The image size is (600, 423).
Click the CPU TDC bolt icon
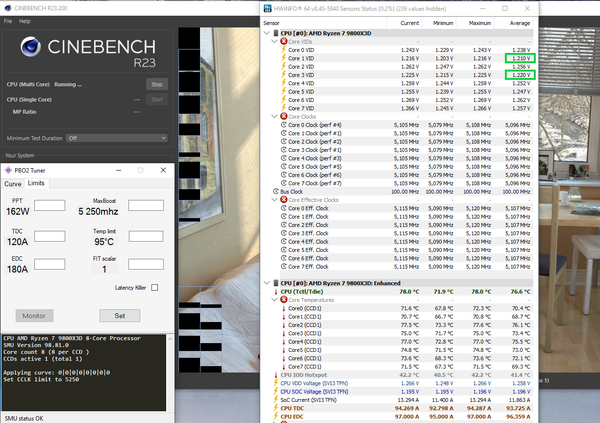(x=276, y=408)
